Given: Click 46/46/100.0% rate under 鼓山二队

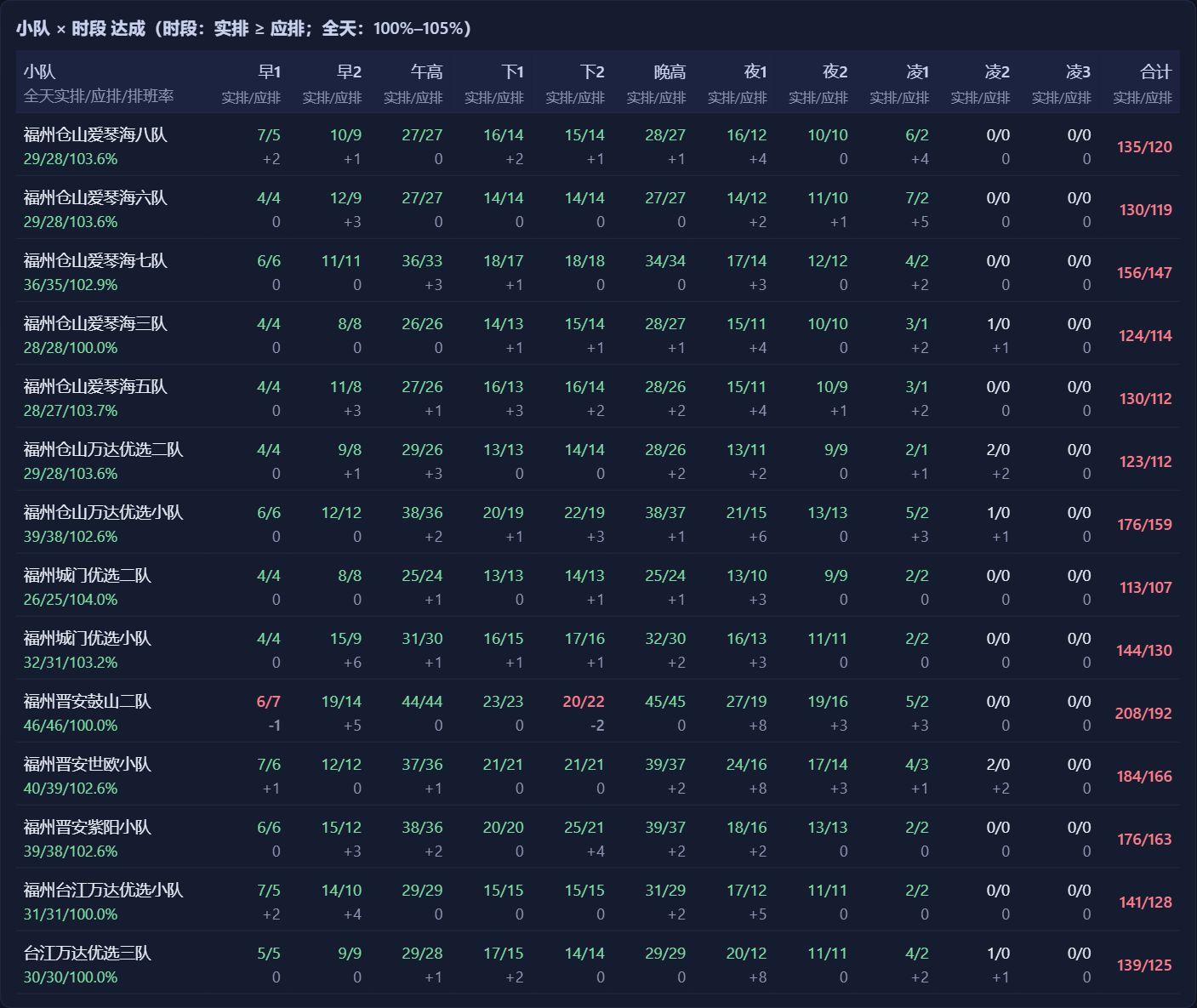Looking at the screenshot, I should (x=71, y=726).
